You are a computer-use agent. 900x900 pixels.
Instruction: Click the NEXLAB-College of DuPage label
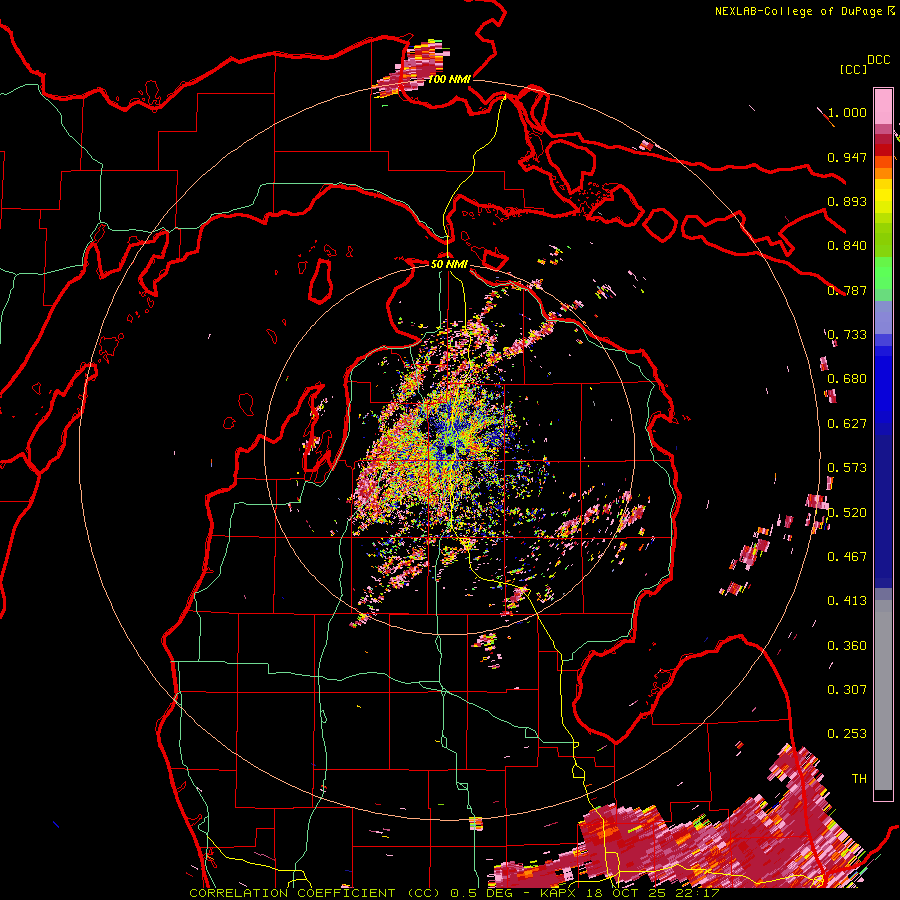tap(798, 11)
